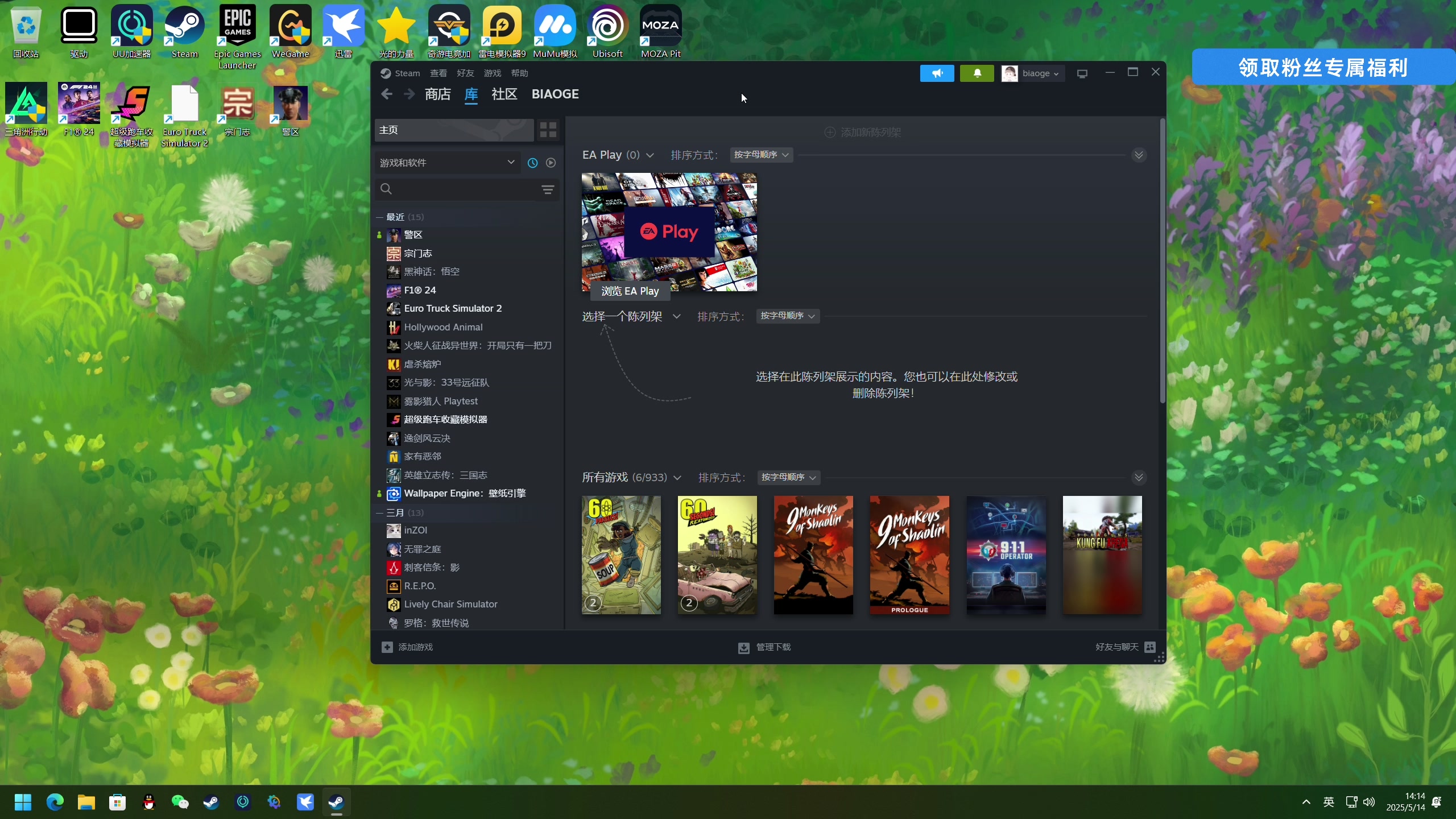Open 911 Operator game cover
Screen dimensions: 1456x819
pyautogui.click(x=1006, y=555)
